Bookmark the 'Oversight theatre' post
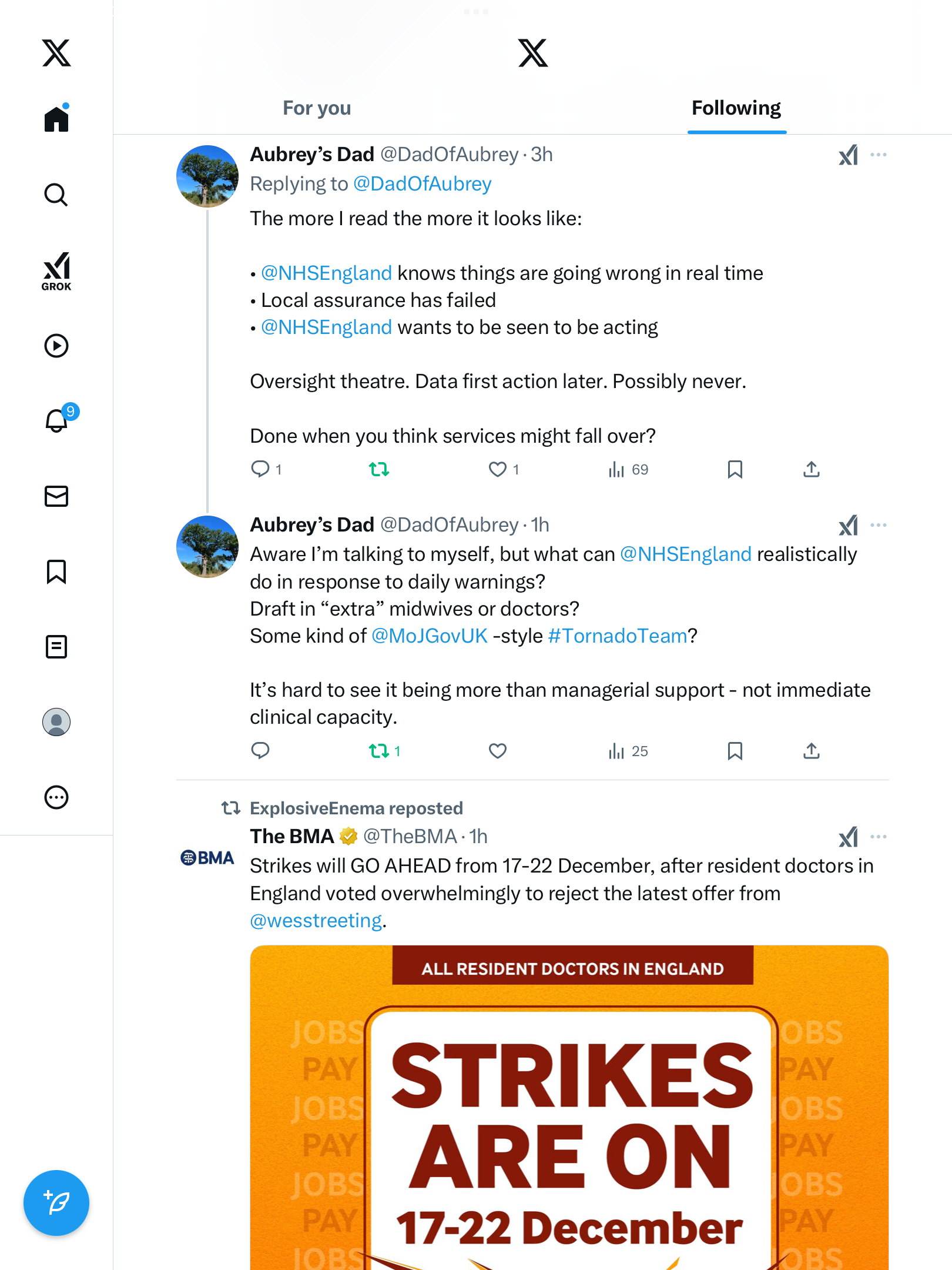This screenshot has width=952, height=1270. point(735,469)
